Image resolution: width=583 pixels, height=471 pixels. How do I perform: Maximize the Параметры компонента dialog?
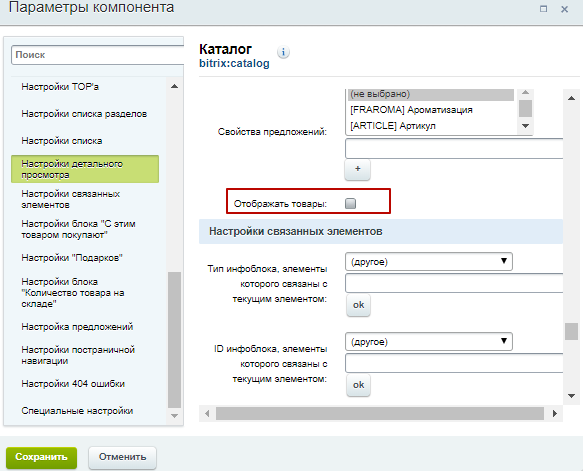coord(543,9)
